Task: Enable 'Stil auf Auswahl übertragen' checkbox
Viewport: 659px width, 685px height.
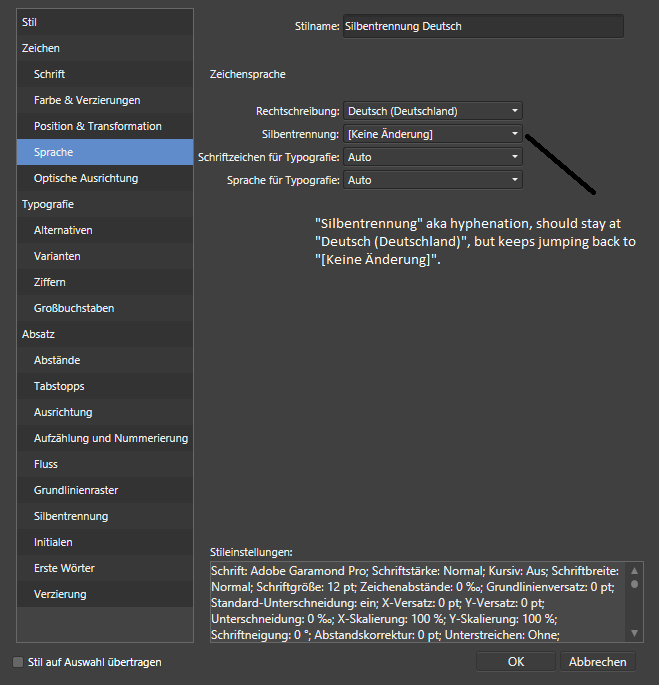Action: 18,662
